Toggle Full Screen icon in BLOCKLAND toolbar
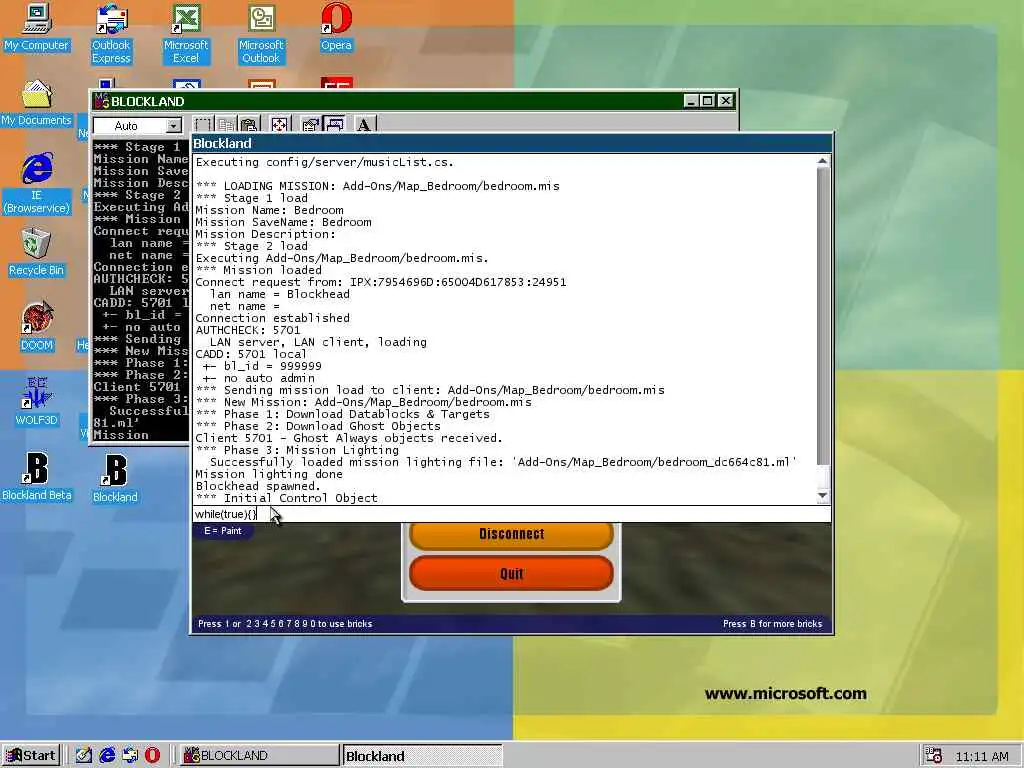This screenshot has width=1024, height=768. (x=279, y=125)
